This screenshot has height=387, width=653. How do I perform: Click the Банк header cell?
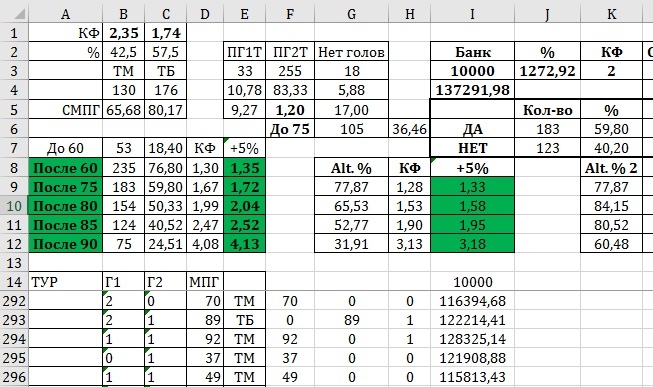click(472, 52)
